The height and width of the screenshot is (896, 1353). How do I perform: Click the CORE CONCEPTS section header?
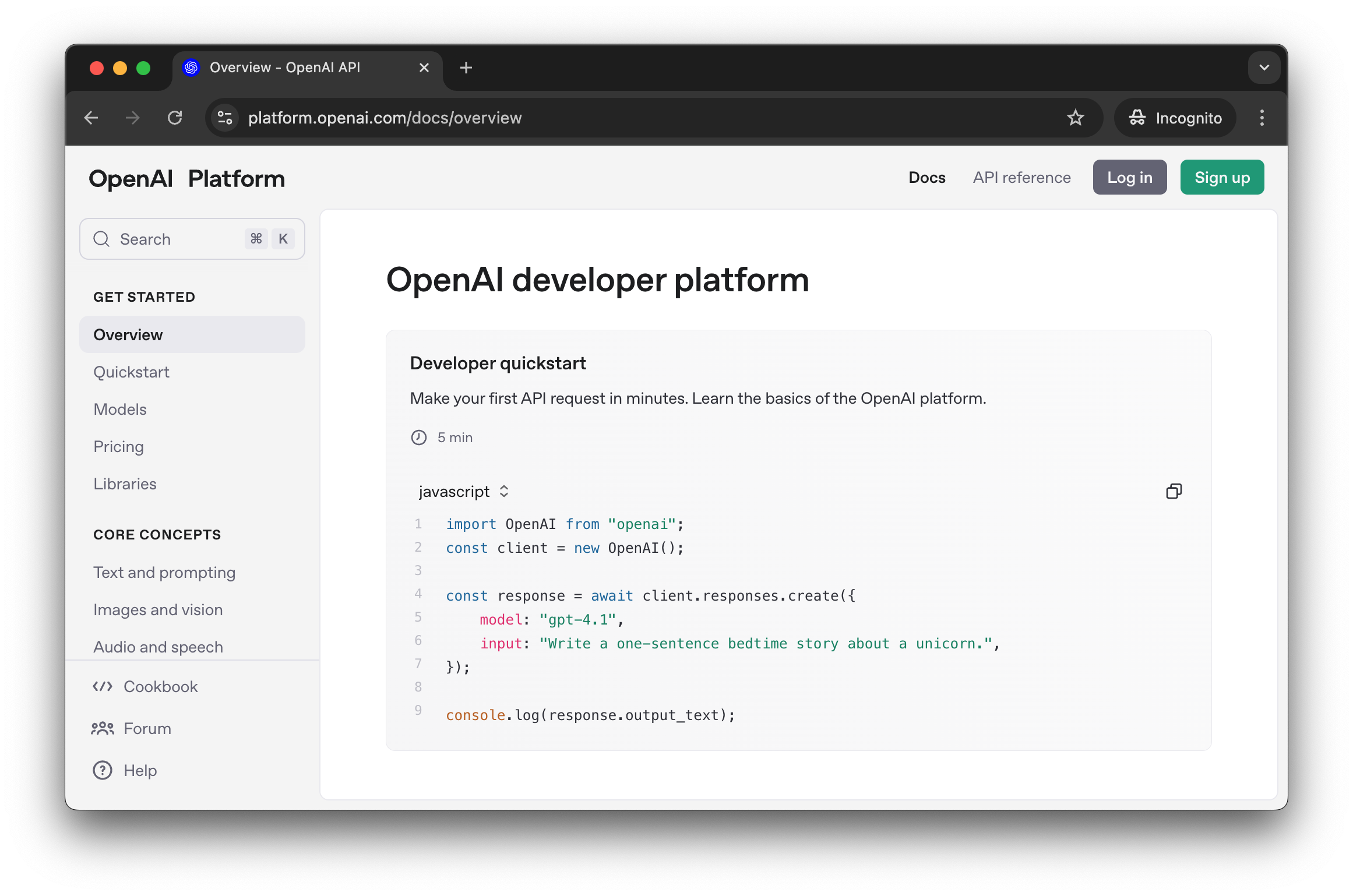(157, 534)
